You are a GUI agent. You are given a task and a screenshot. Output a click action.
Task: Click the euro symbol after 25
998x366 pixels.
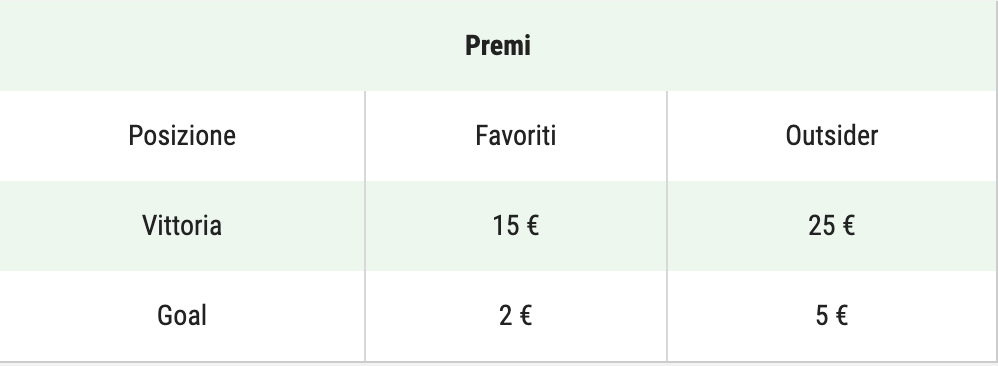(847, 226)
